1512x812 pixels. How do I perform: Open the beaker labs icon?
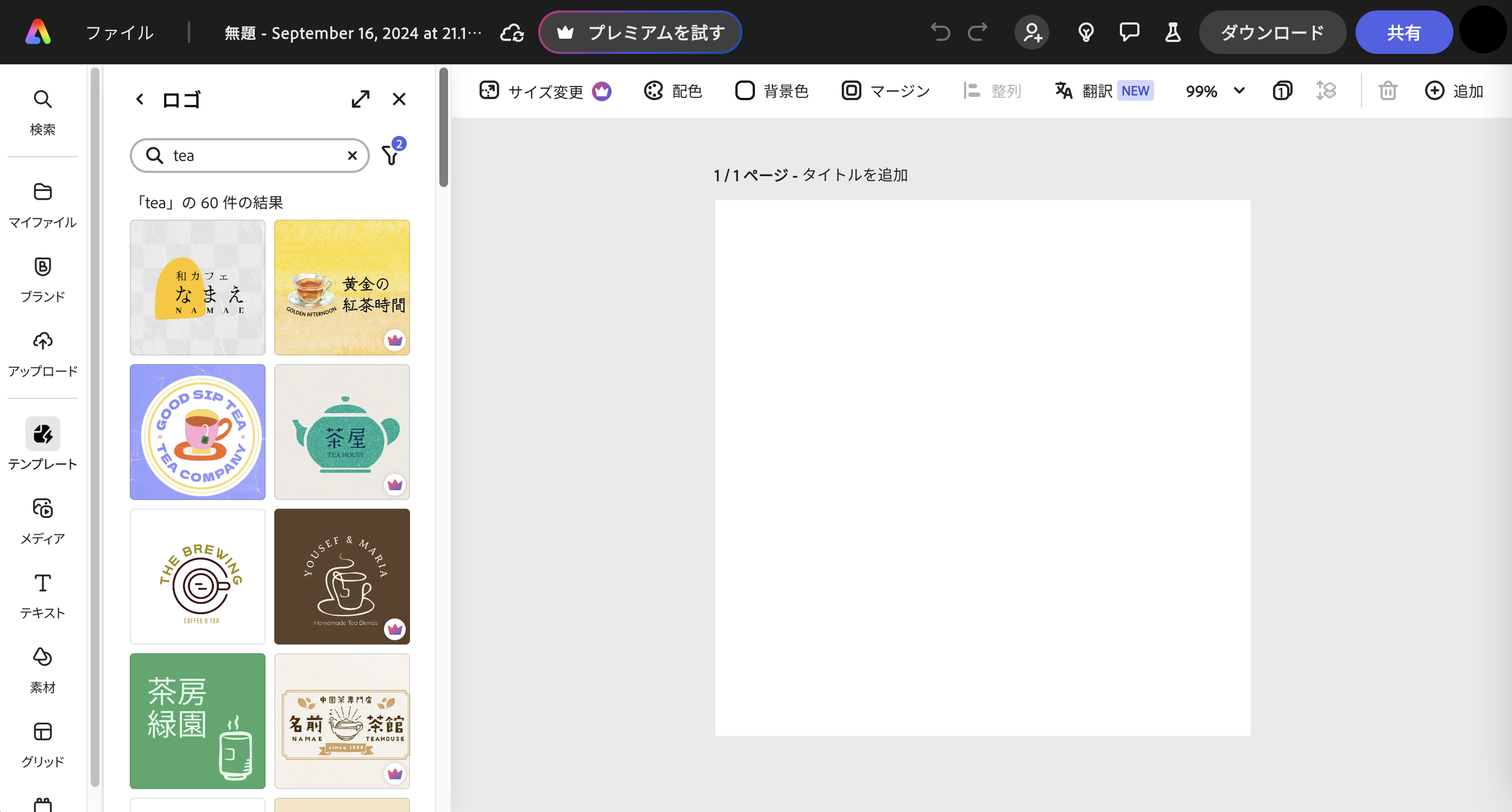1173,32
